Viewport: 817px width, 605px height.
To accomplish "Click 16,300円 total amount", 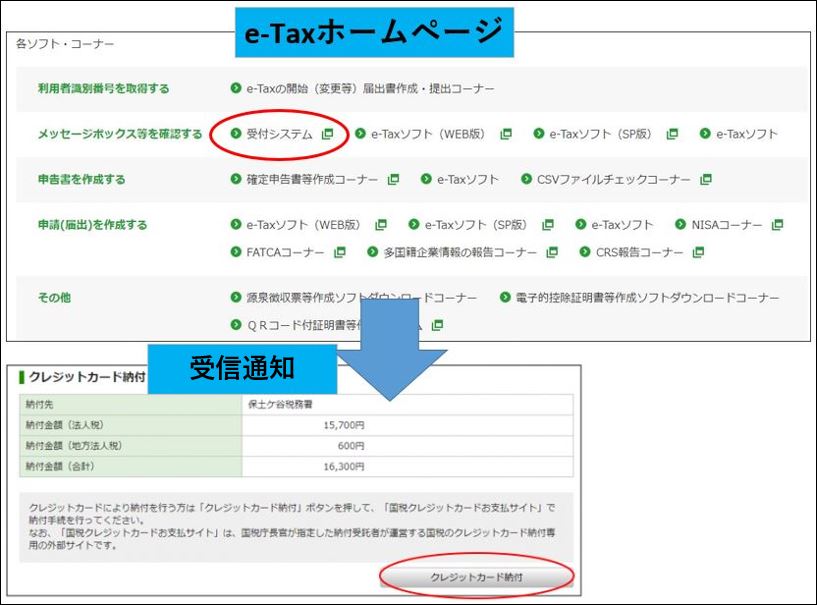I will click(344, 466).
